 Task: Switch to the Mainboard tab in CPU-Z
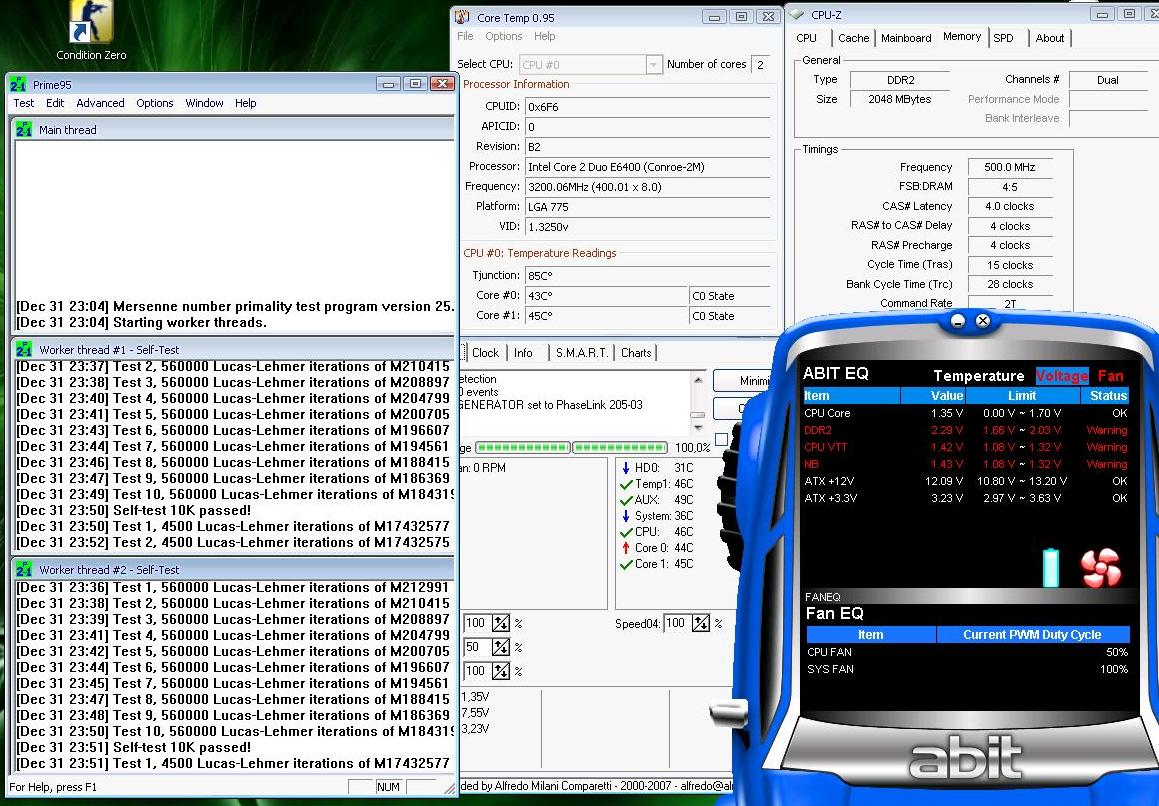click(905, 38)
